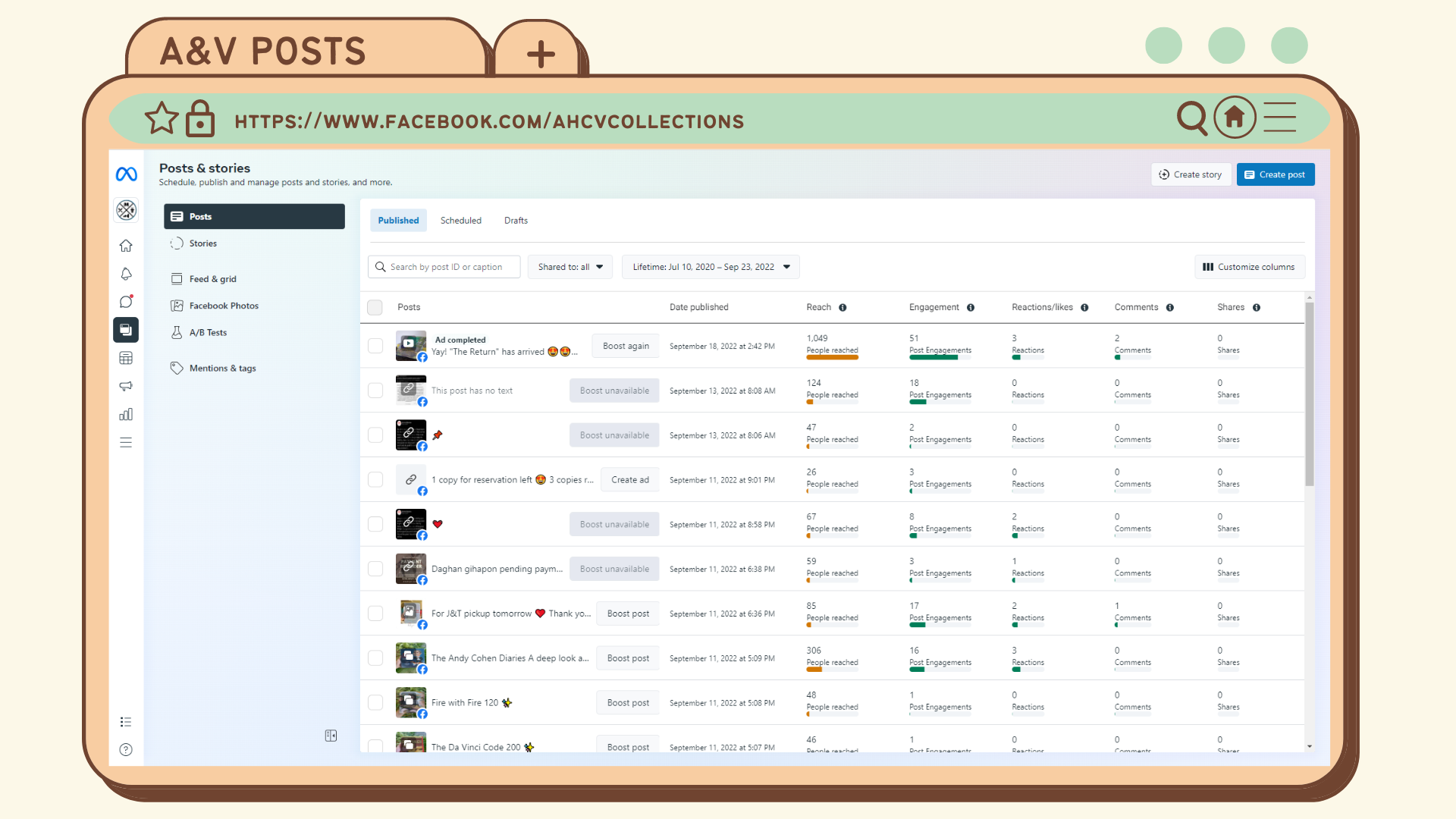Open the Ads megaphone icon
Screen dimensions: 1456x819
[x=126, y=386]
